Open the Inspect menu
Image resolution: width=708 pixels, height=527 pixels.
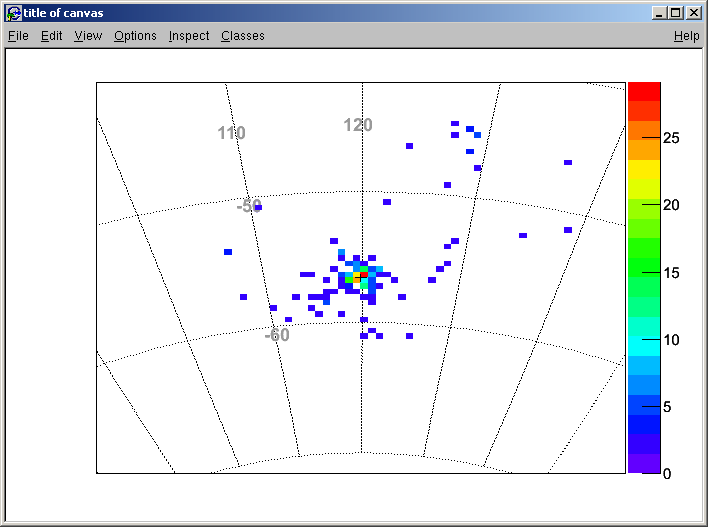click(189, 36)
